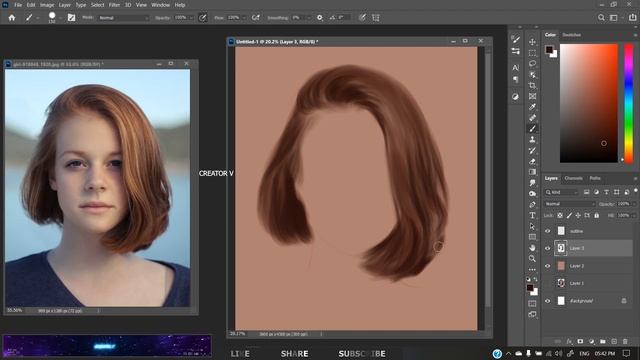Image resolution: width=640 pixels, height=360 pixels.
Task: Create a new layer with plus icon
Action: [x=614, y=341]
